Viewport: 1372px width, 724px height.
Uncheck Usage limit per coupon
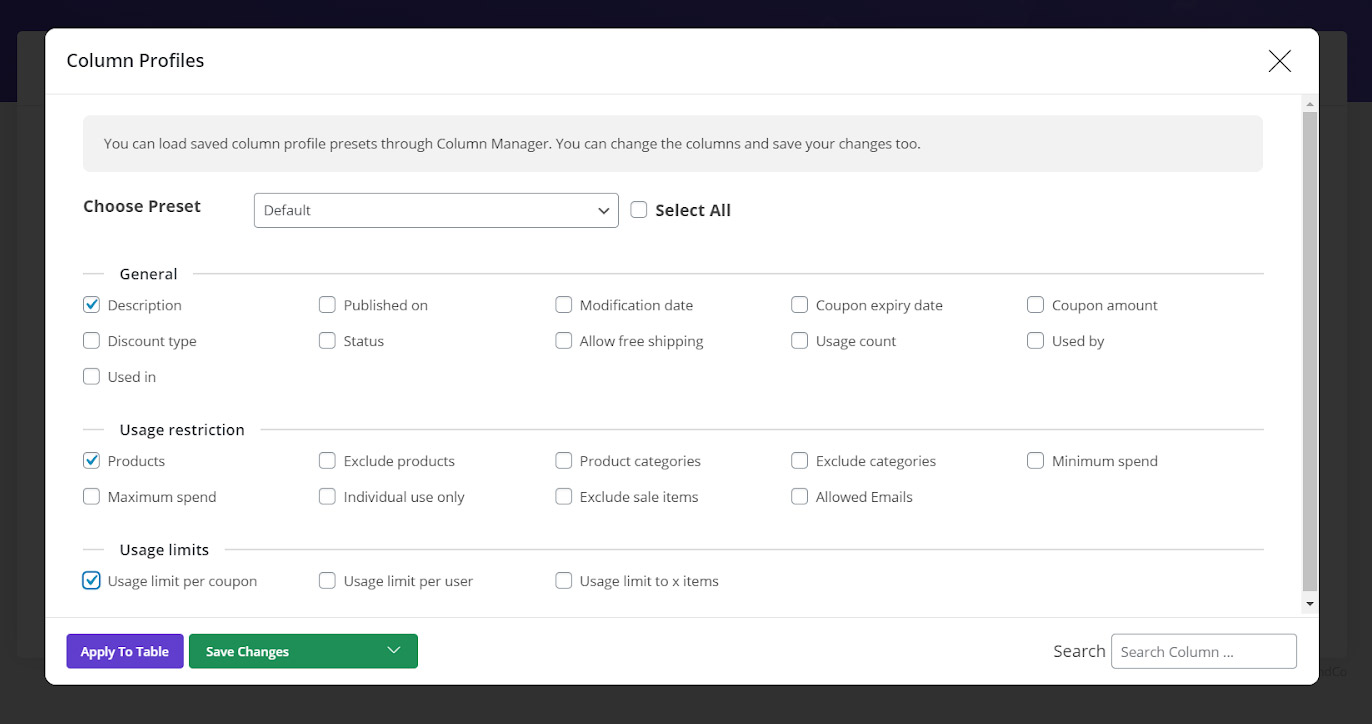[x=91, y=581]
